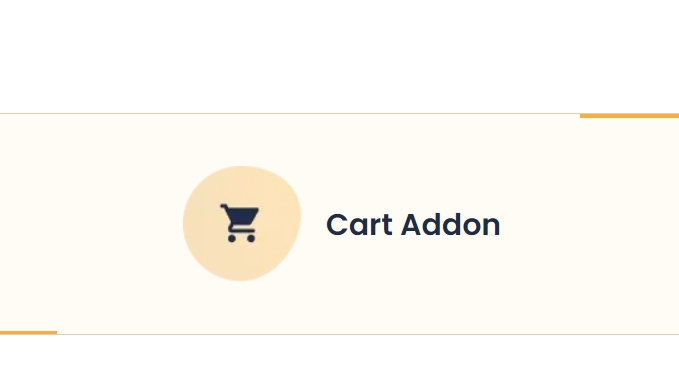
Task: Select the peach circle behind the cart
Action: [242, 223]
